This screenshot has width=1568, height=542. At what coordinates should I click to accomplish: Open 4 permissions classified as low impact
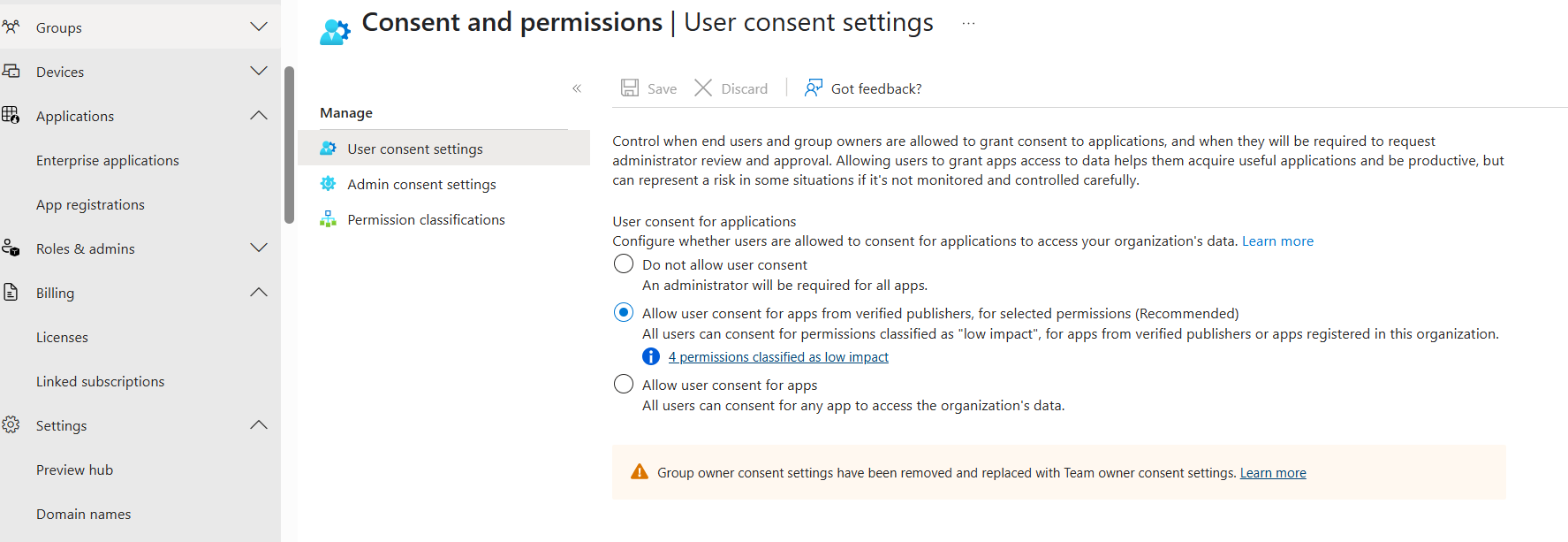coord(778,357)
